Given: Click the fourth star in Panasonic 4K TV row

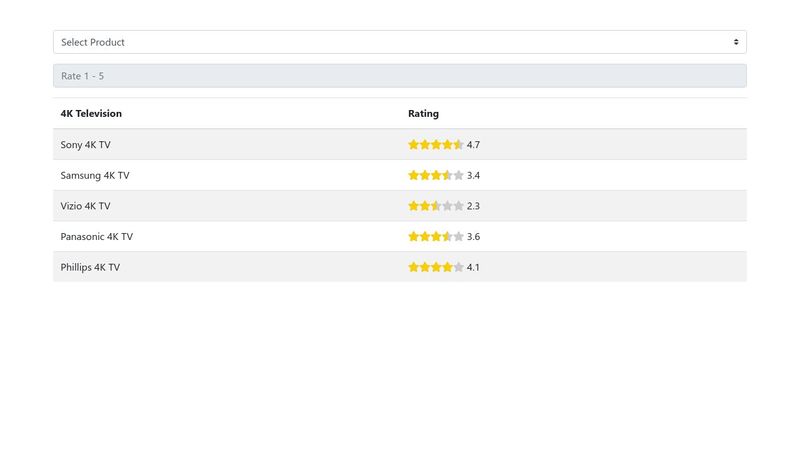Looking at the screenshot, I should coord(447,237).
